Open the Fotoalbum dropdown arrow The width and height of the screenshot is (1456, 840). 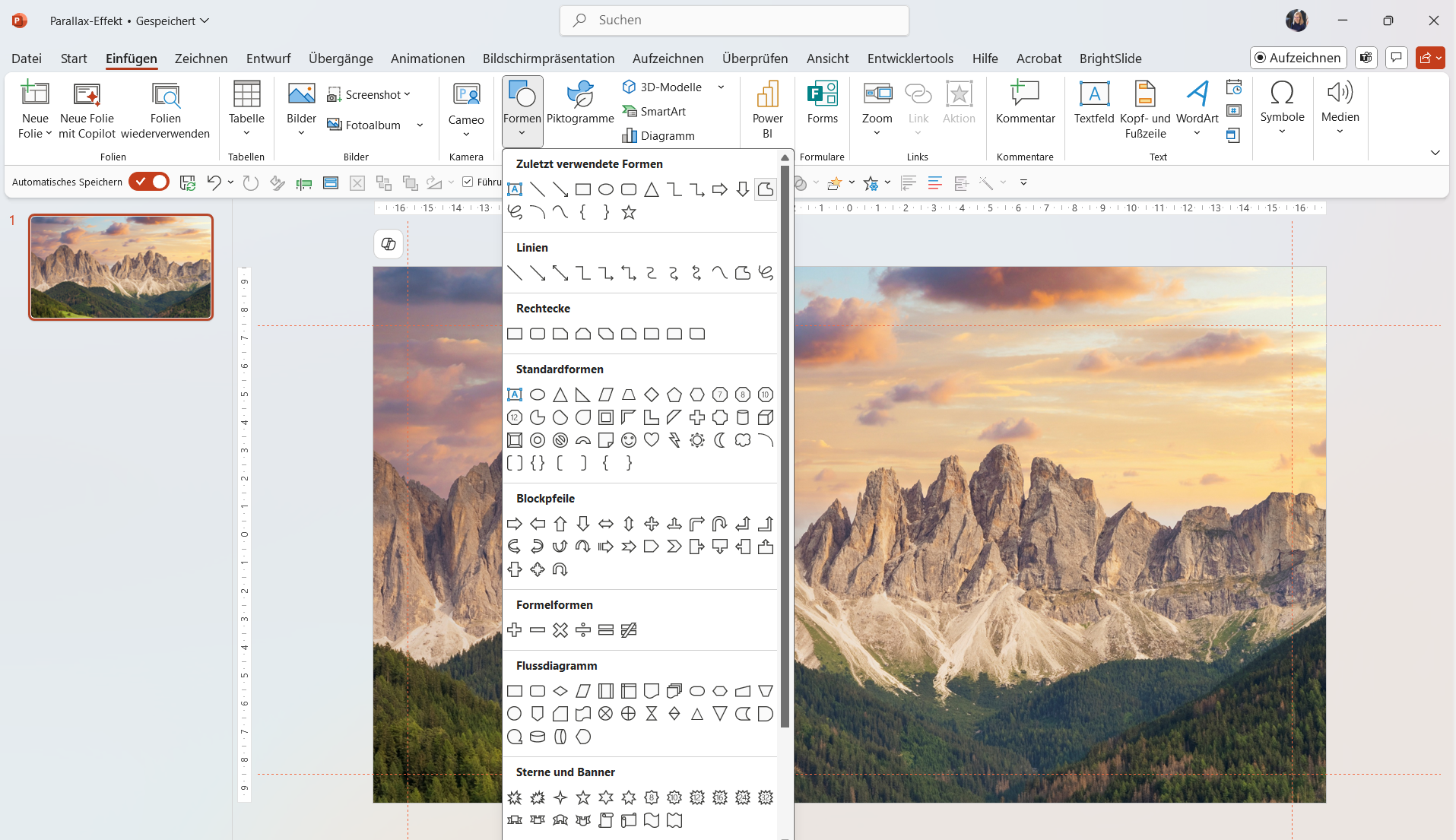click(420, 125)
